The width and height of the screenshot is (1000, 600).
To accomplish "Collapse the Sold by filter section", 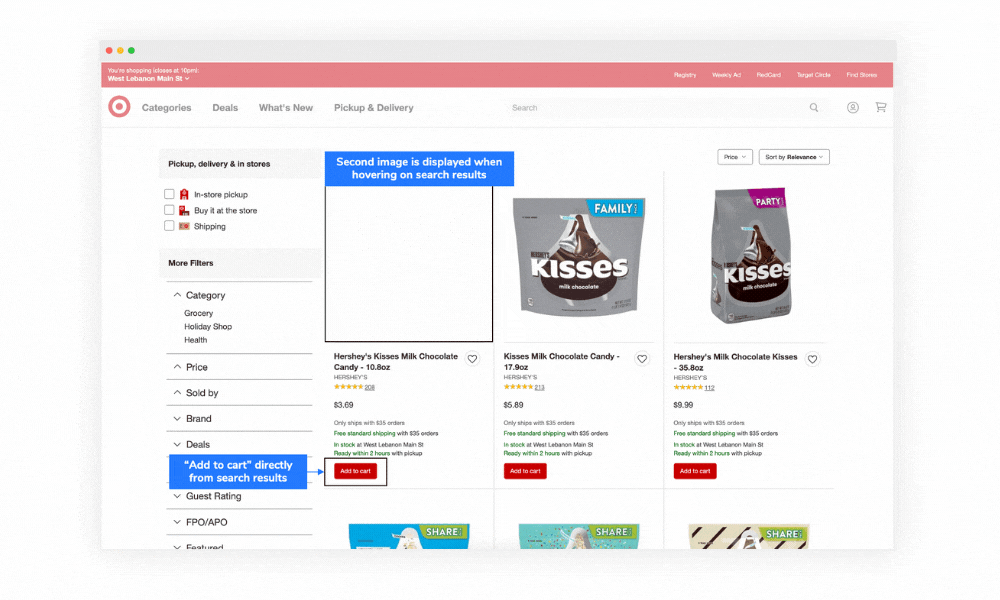I will click(177, 393).
